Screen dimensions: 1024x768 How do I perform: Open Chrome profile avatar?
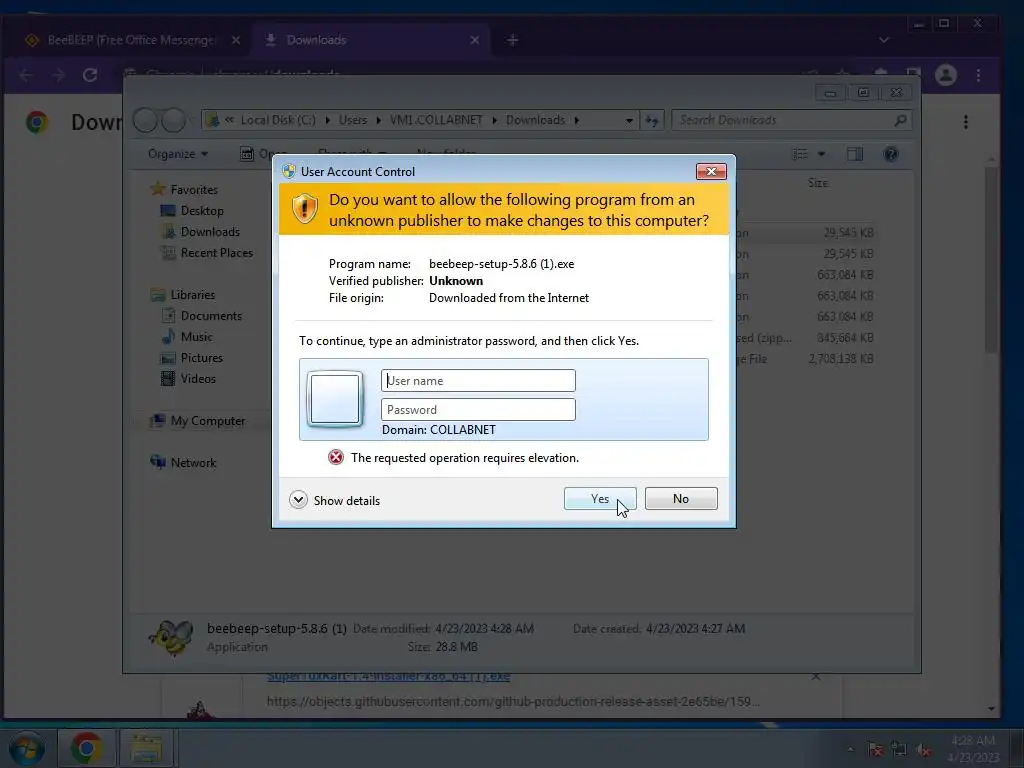tap(946, 75)
